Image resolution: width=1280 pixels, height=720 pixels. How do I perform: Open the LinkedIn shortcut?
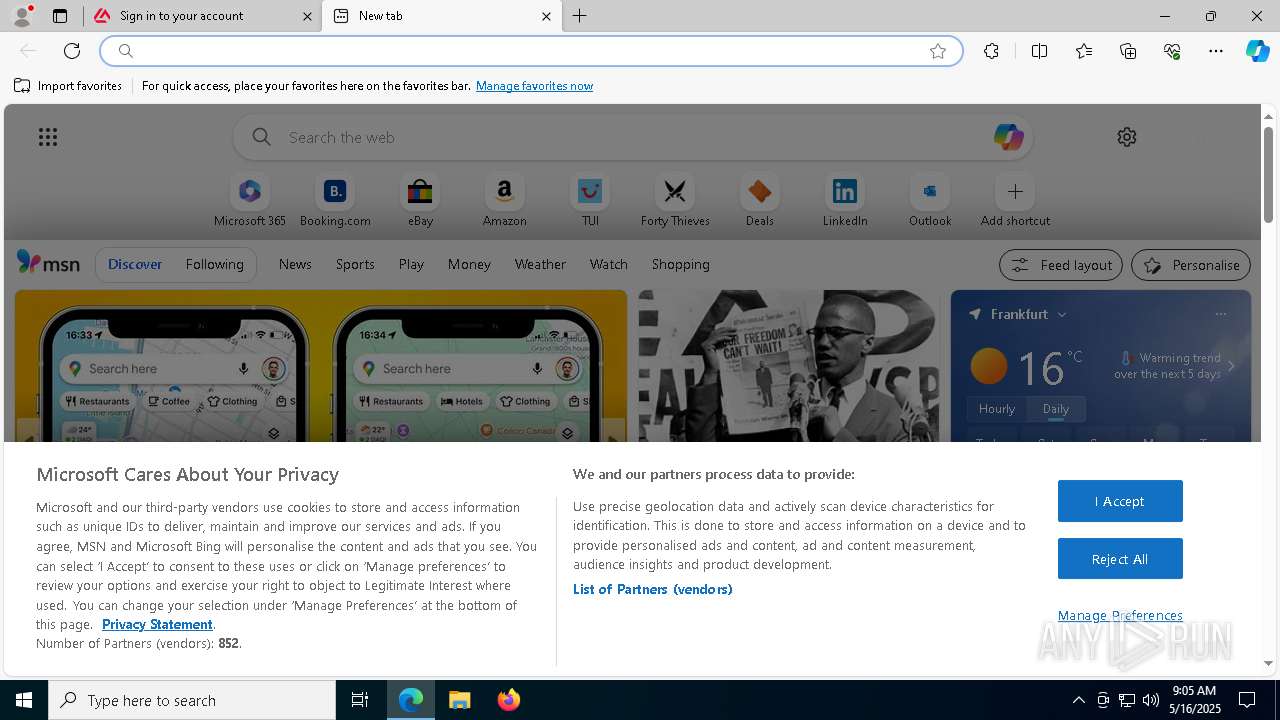point(845,200)
